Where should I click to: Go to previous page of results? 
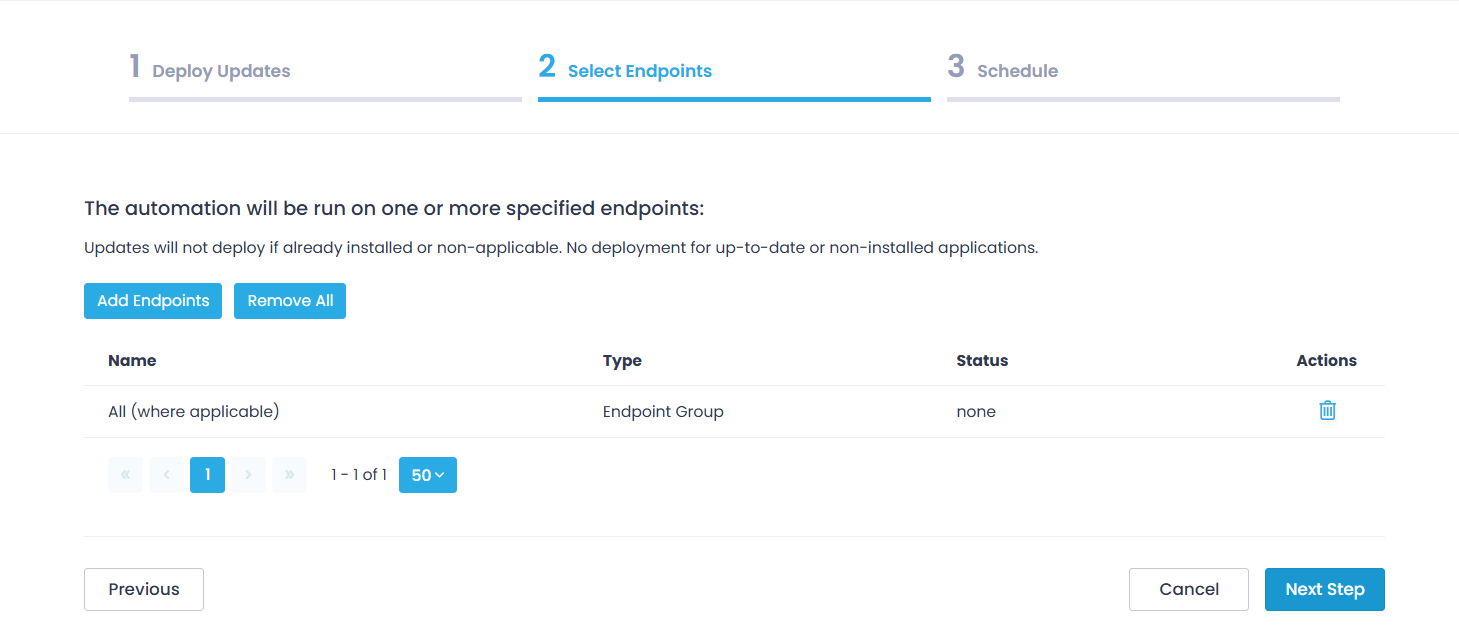[167, 475]
